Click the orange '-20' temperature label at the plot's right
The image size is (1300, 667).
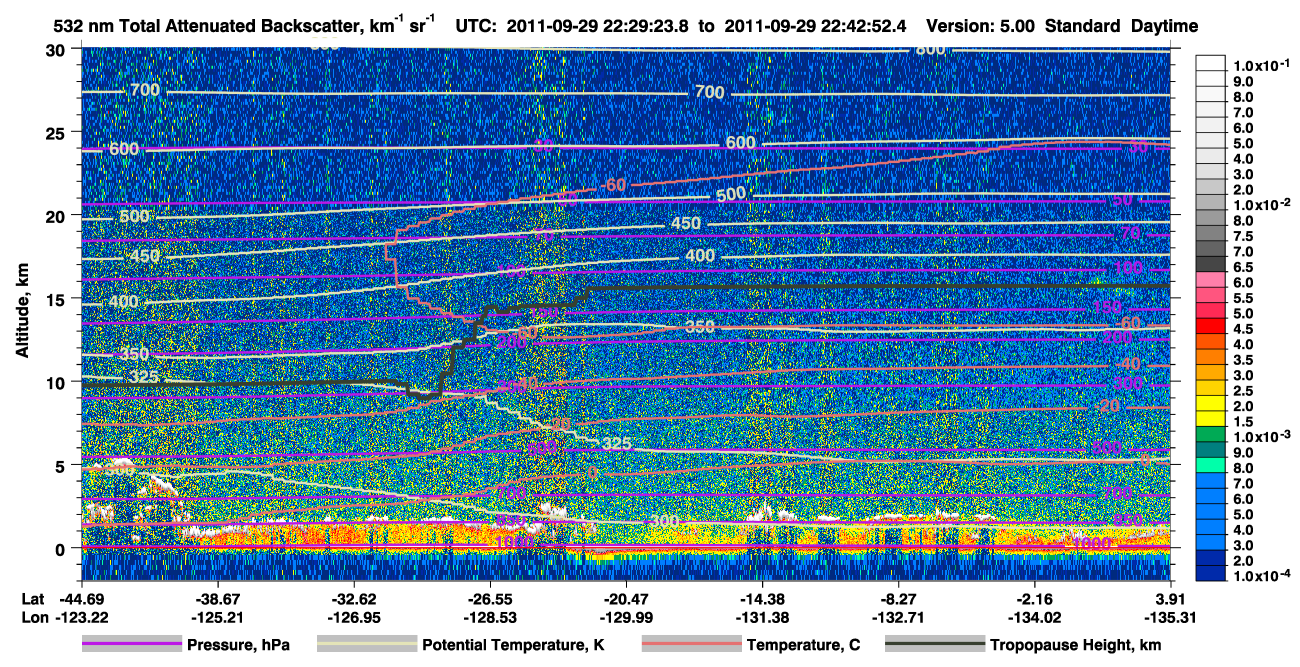pos(1109,406)
